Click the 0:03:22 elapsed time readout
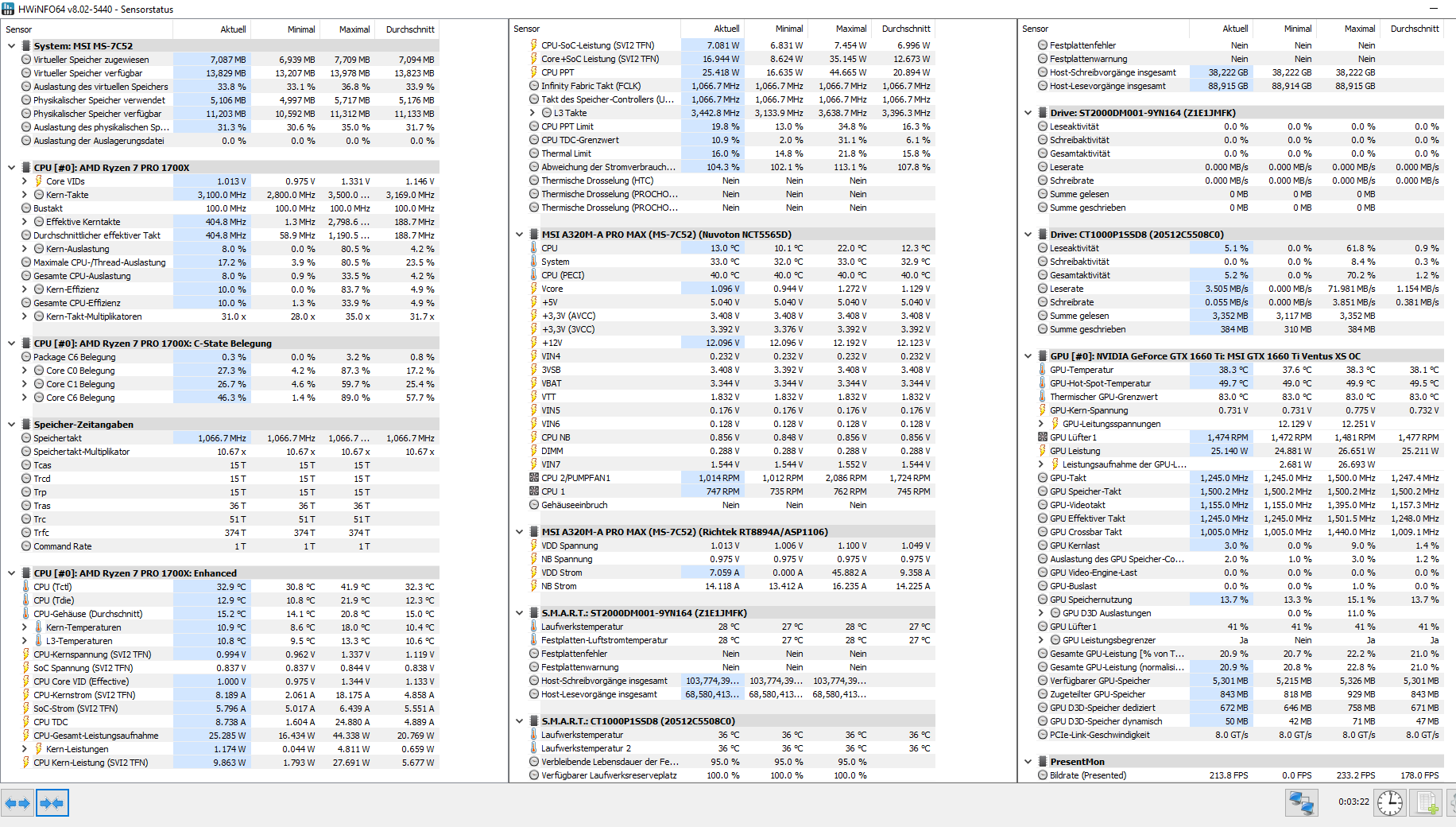The image size is (1456, 827). coord(1353,802)
